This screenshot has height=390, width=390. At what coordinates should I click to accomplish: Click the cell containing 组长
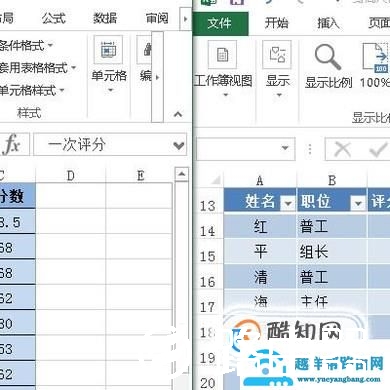tap(332, 252)
